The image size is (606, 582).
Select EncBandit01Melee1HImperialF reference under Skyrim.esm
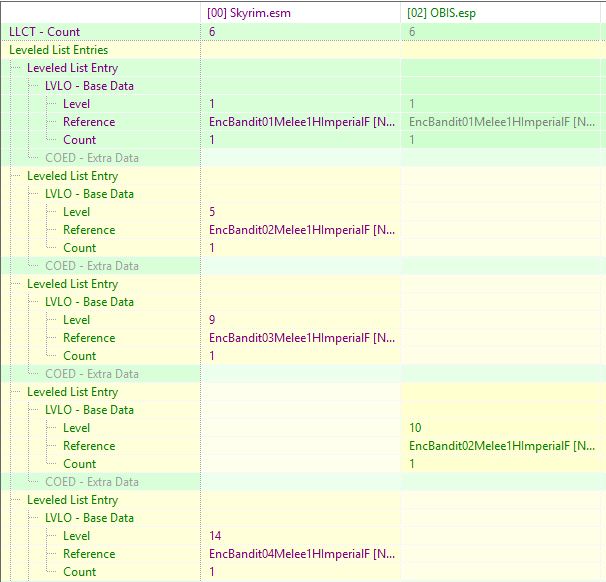pyautogui.click(x=302, y=122)
